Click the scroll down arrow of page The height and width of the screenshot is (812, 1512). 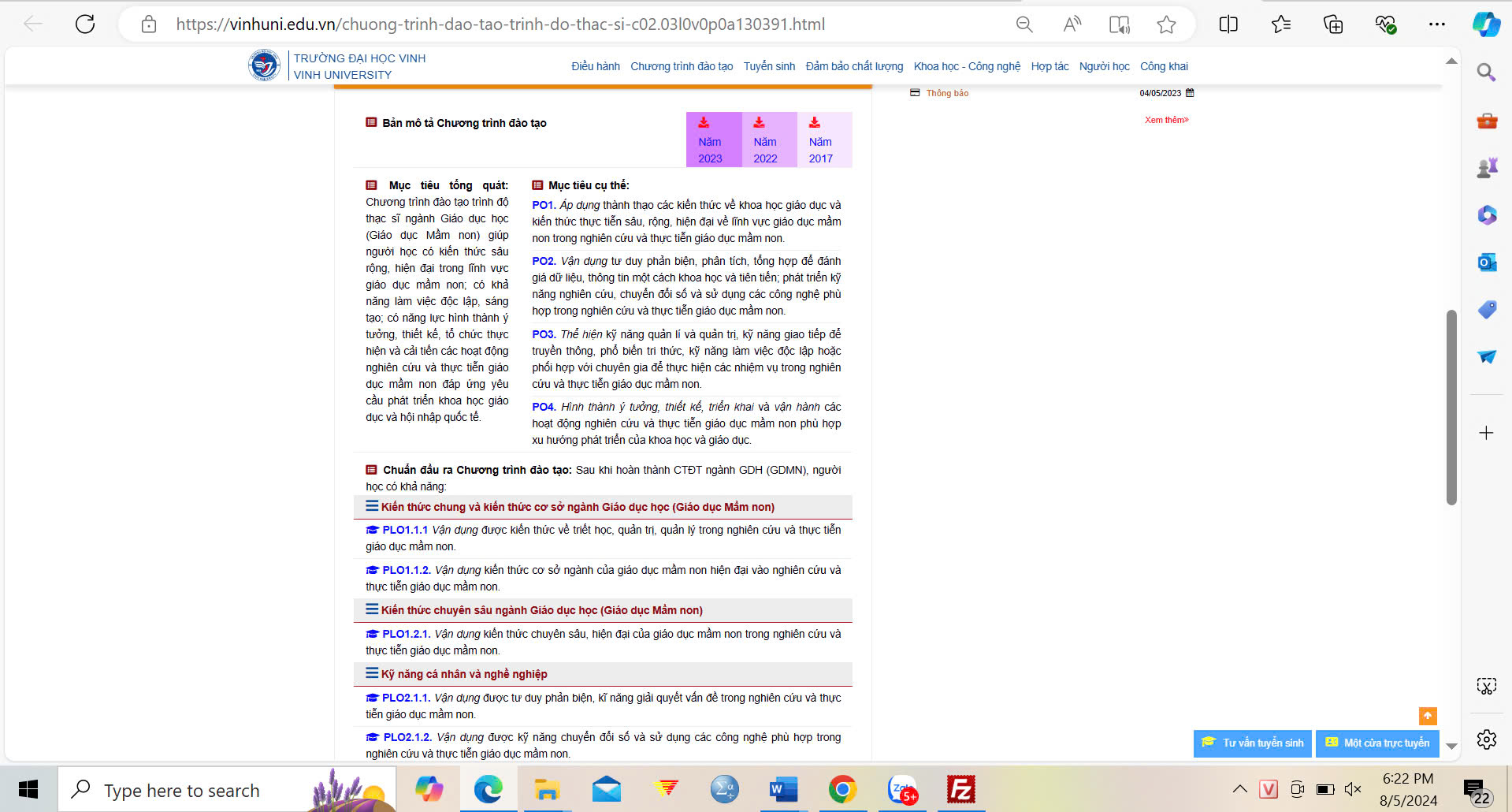1451,746
